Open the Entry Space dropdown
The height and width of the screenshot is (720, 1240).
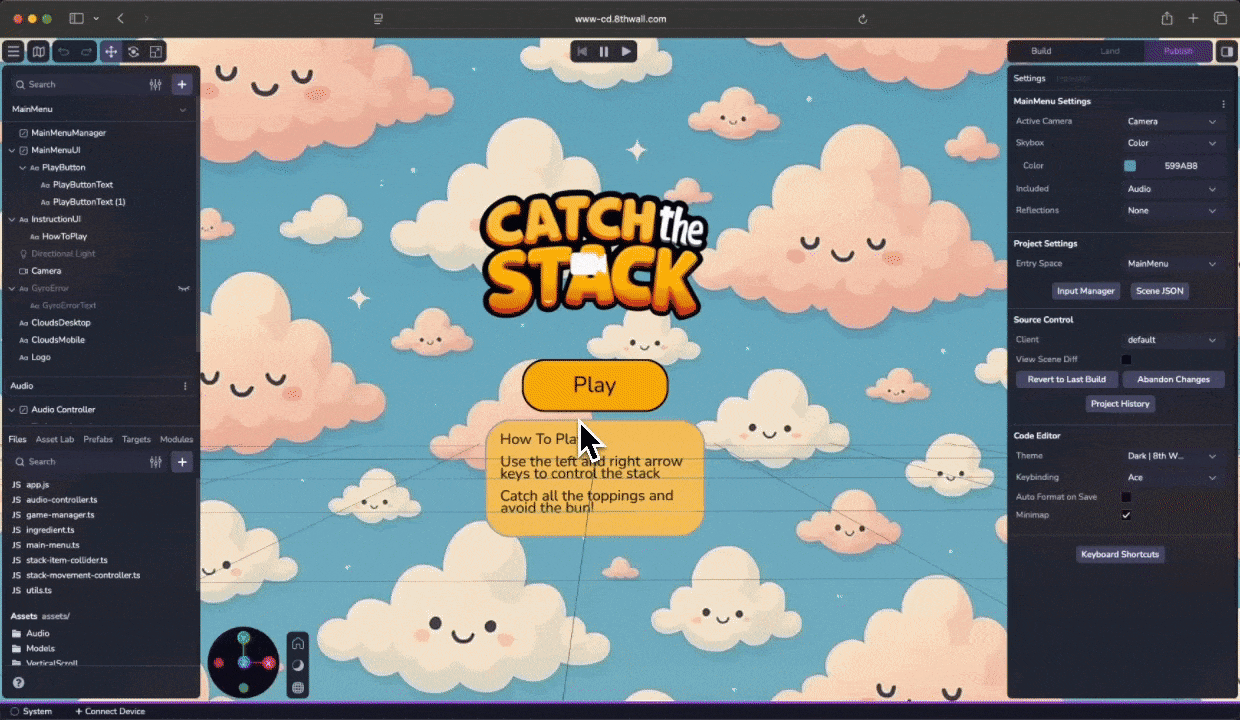pyautogui.click(x=1171, y=264)
